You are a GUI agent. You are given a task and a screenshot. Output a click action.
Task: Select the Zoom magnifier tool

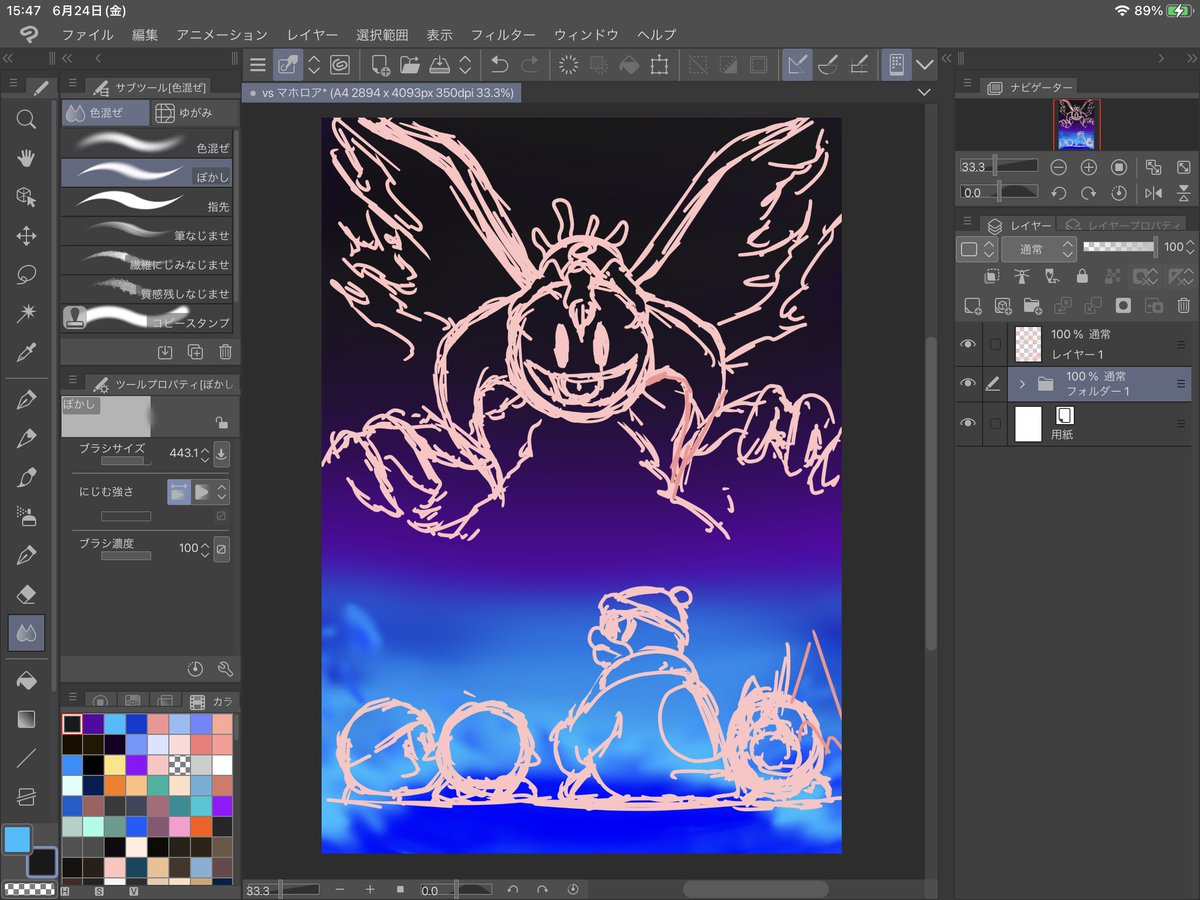click(x=26, y=119)
